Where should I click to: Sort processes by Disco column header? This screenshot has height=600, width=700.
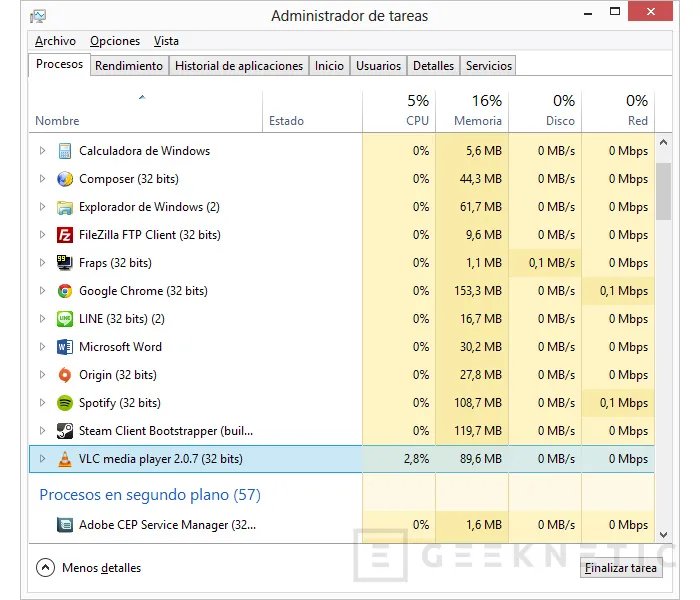[545, 112]
